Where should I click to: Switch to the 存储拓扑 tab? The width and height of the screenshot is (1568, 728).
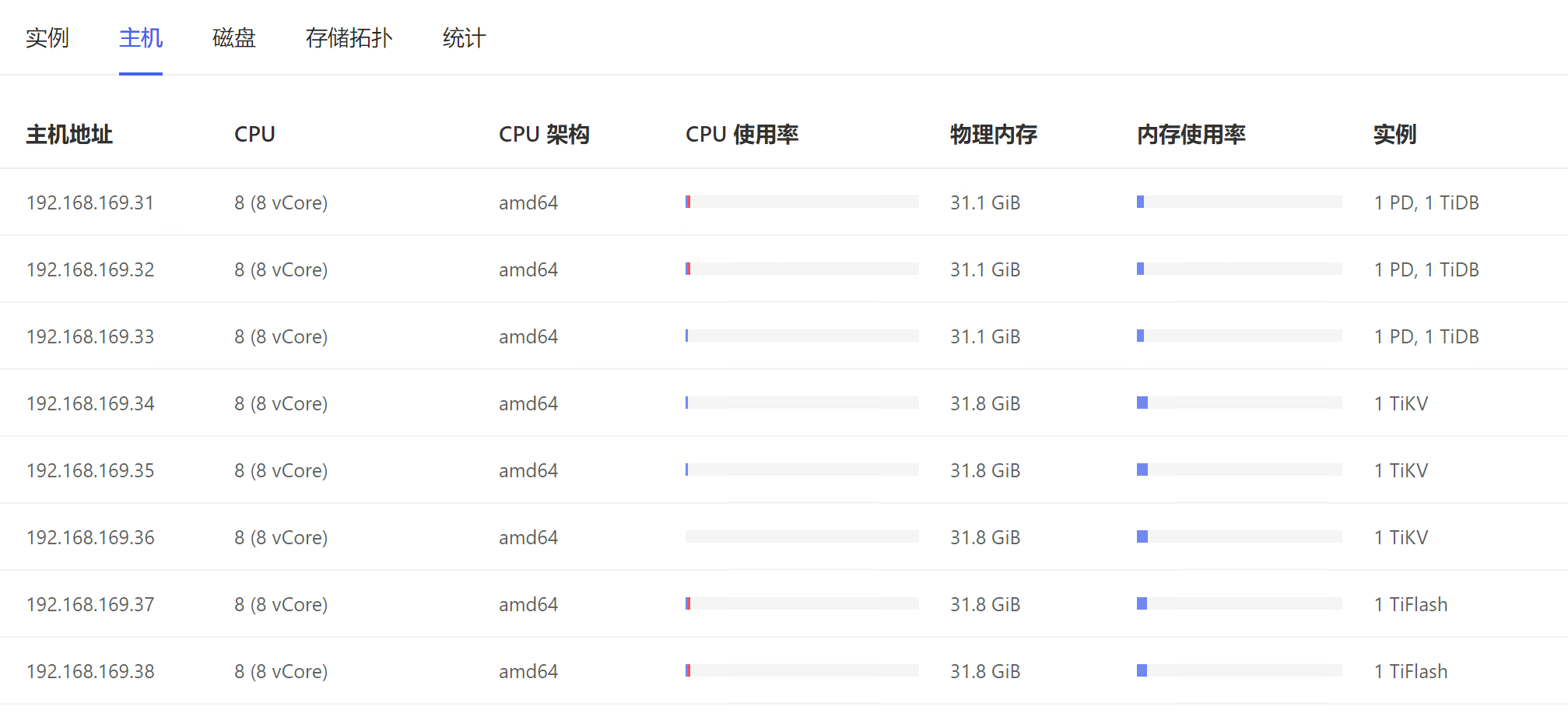tap(349, 37)
